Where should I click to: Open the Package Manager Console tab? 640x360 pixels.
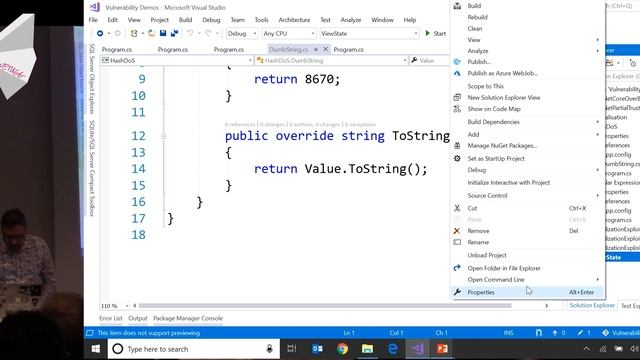[188, 318]
